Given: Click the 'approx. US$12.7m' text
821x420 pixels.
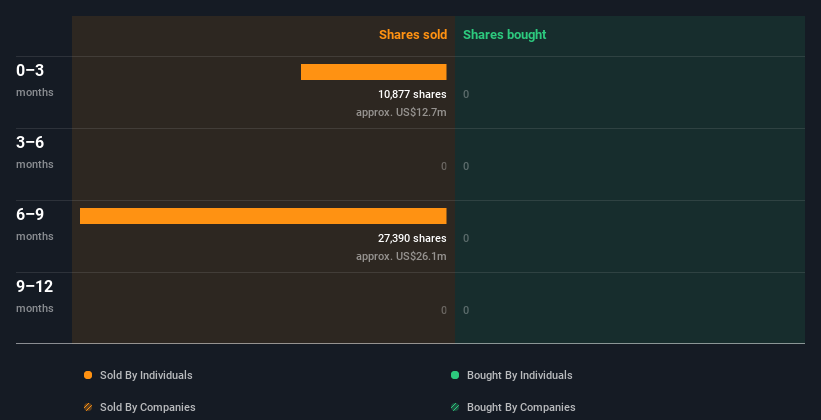Looking at the screenshot, I should (x=402, y=112).
